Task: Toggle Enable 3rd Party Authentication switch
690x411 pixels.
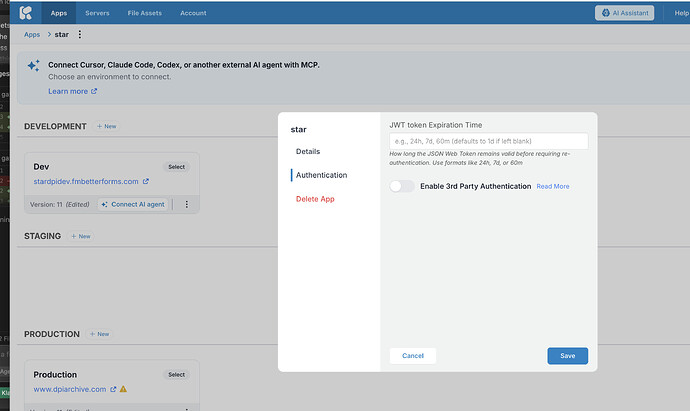Action: 402,186
